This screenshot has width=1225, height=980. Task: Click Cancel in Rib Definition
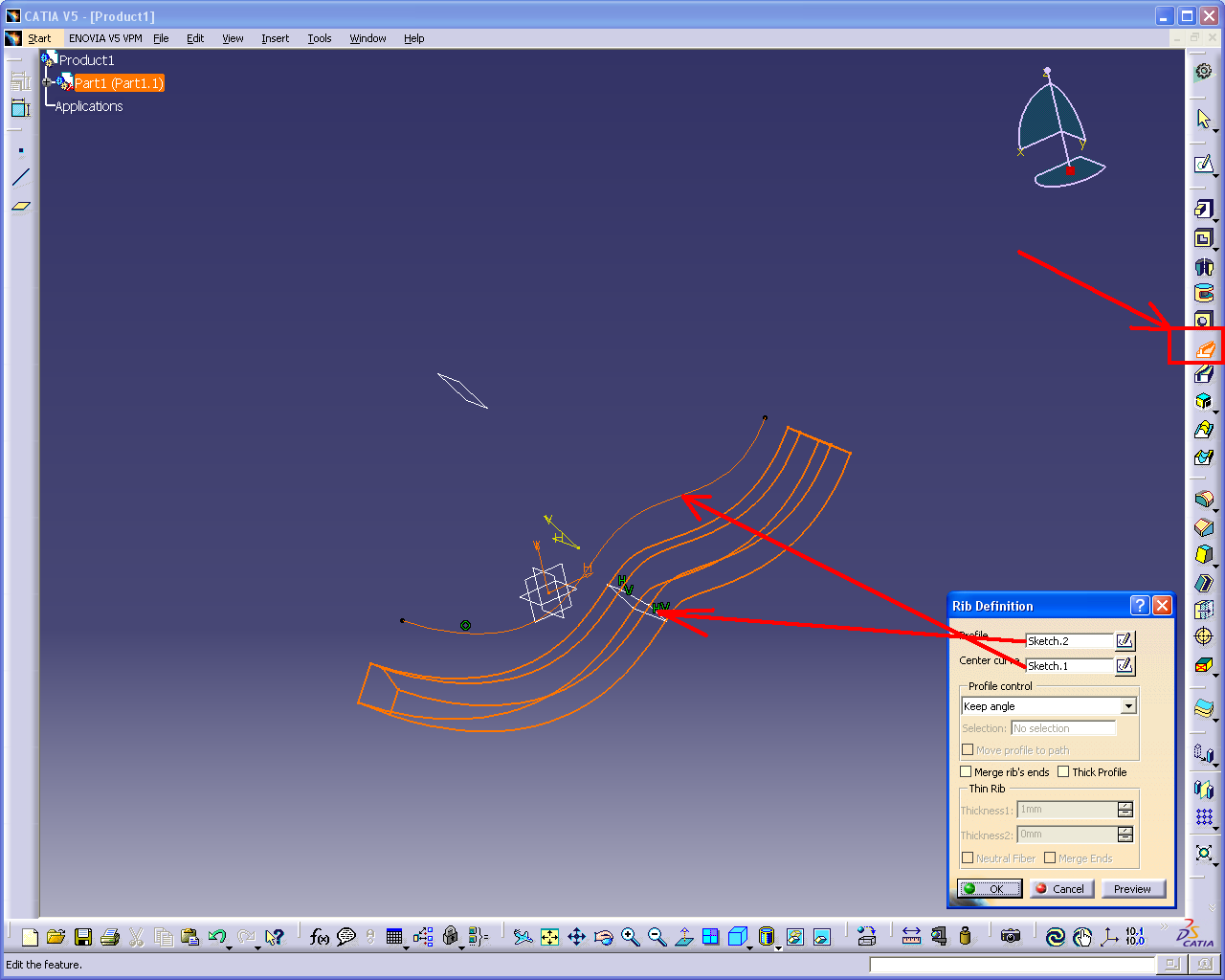[x=1060, y=889]
